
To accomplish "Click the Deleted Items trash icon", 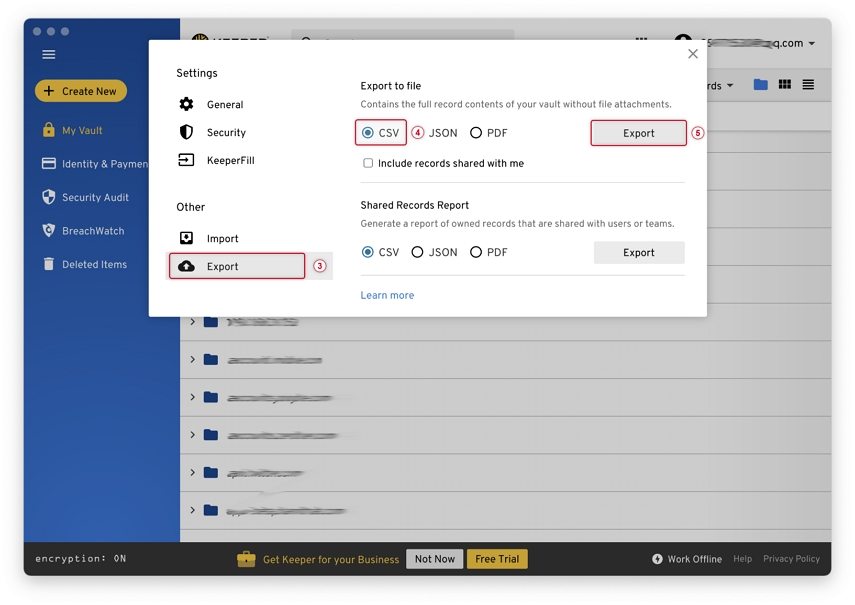I will (x=49, y=264).
